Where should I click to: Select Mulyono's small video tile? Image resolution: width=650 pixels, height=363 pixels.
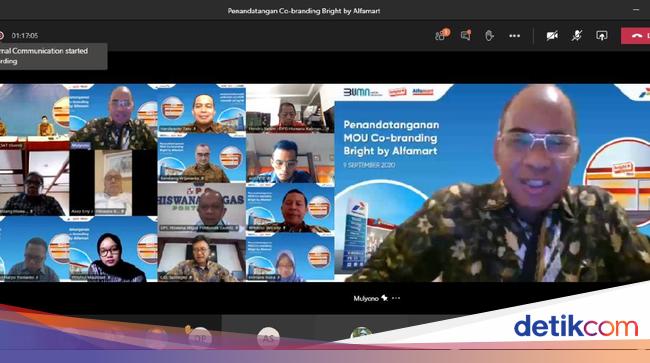point(113,116)
